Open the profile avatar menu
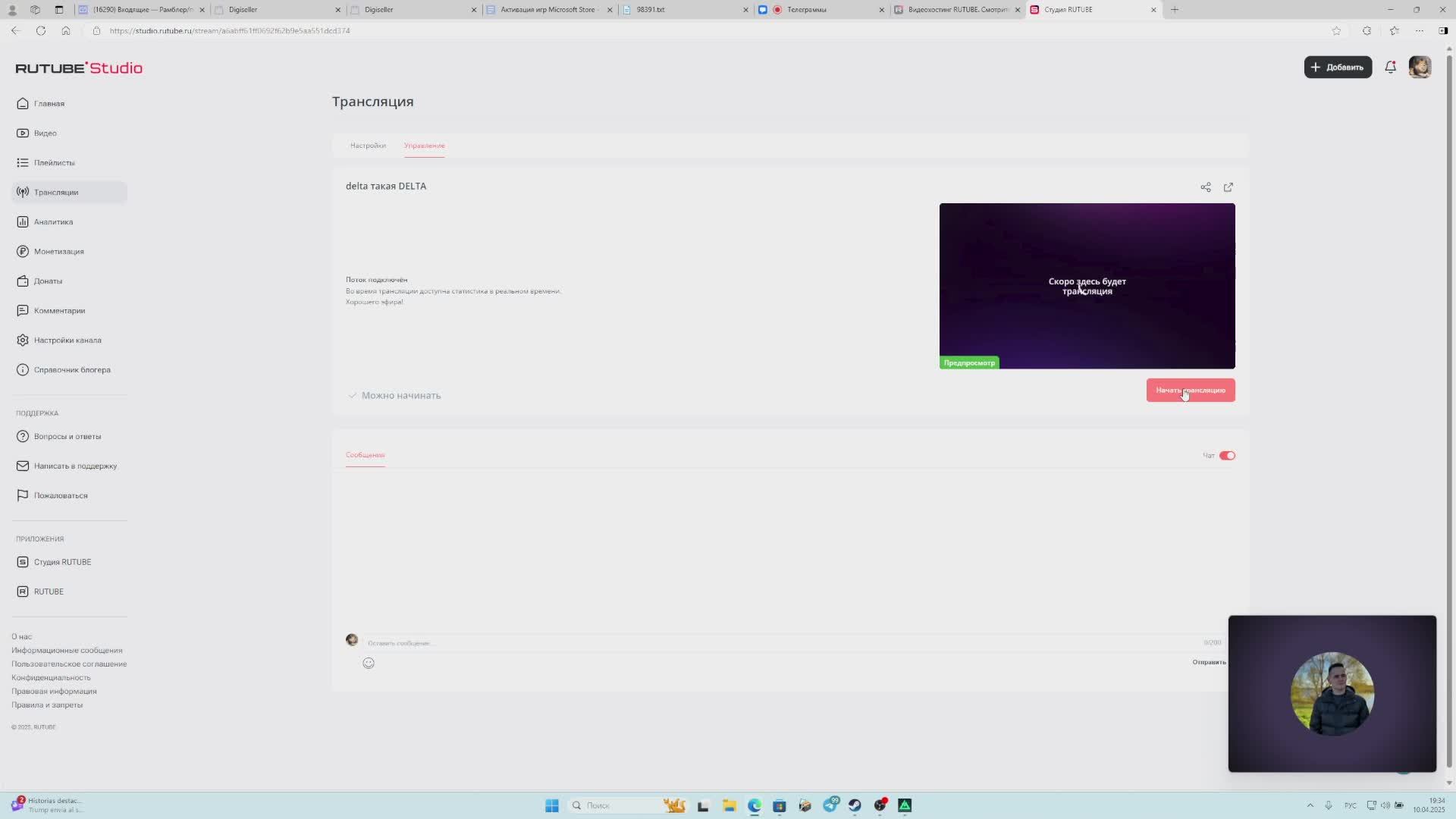Screen dimensions: 1456x819 (1420, 67)
